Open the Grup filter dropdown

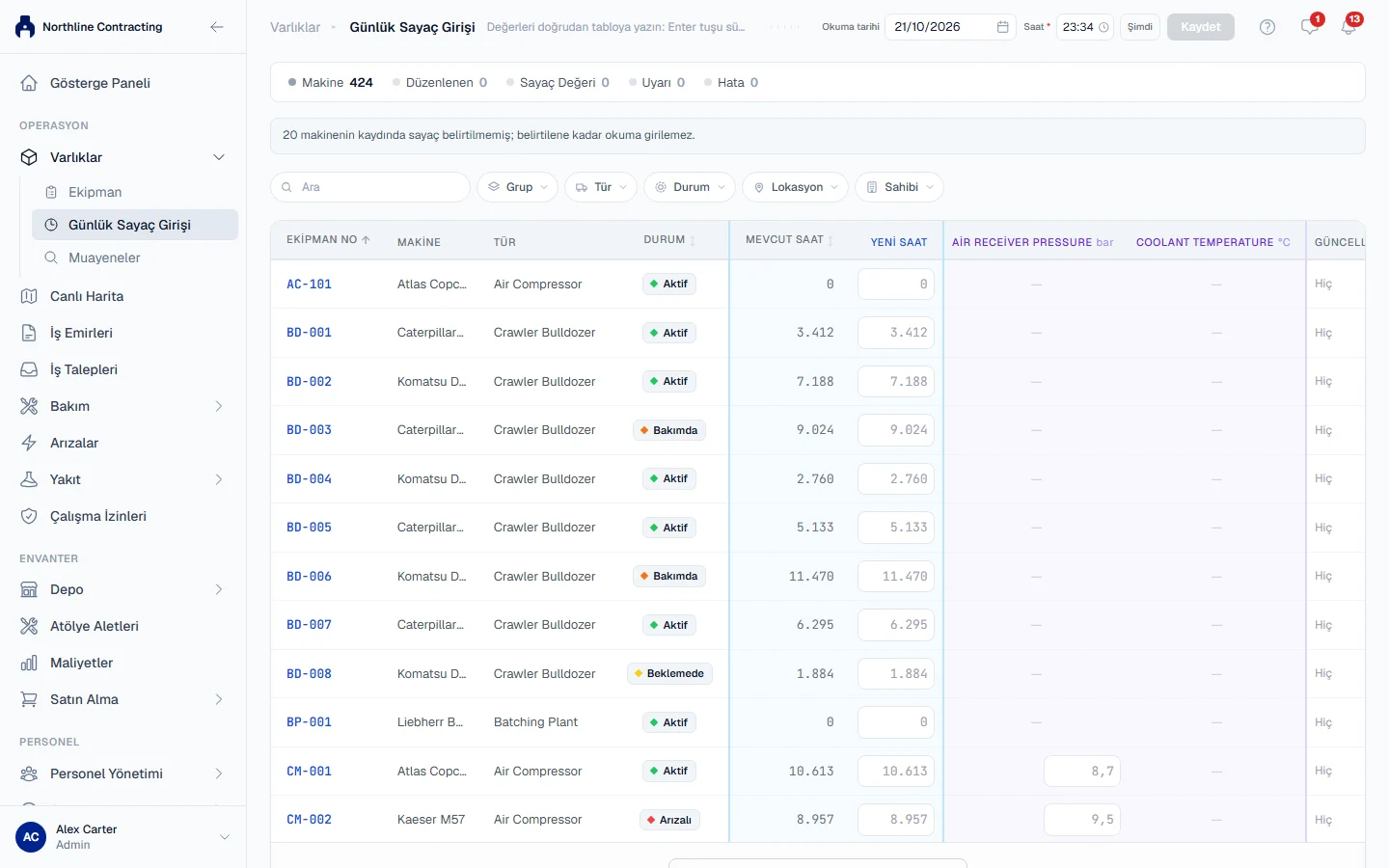click(517, 187)
